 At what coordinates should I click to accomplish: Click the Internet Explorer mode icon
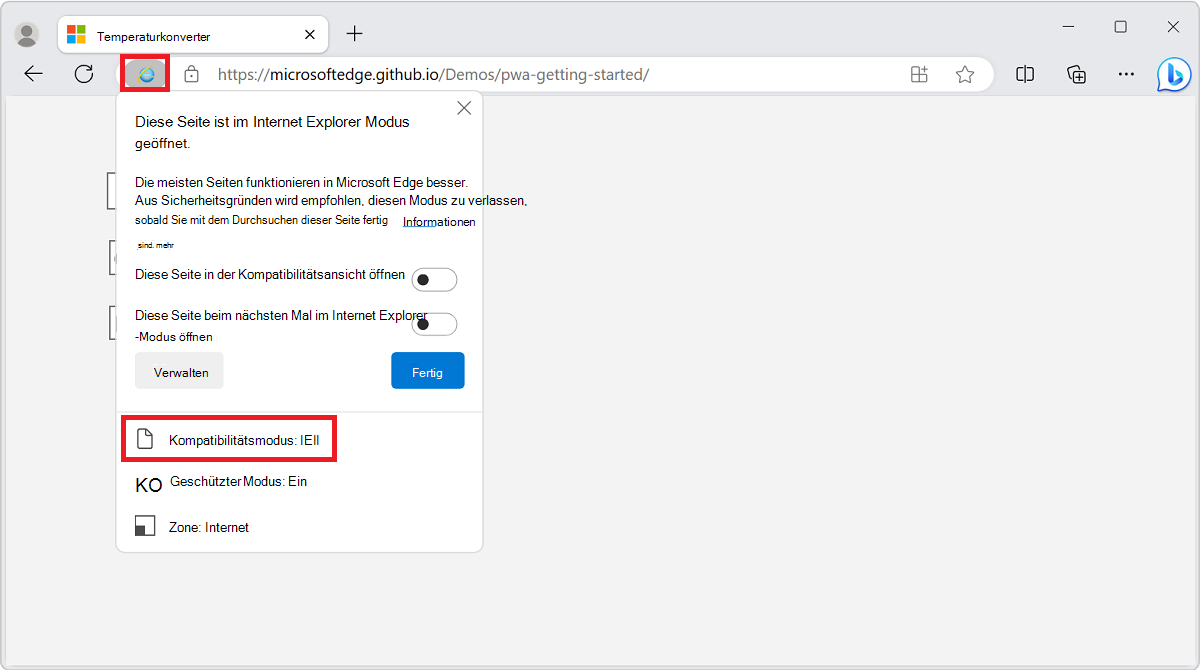(x=146, y=74)
